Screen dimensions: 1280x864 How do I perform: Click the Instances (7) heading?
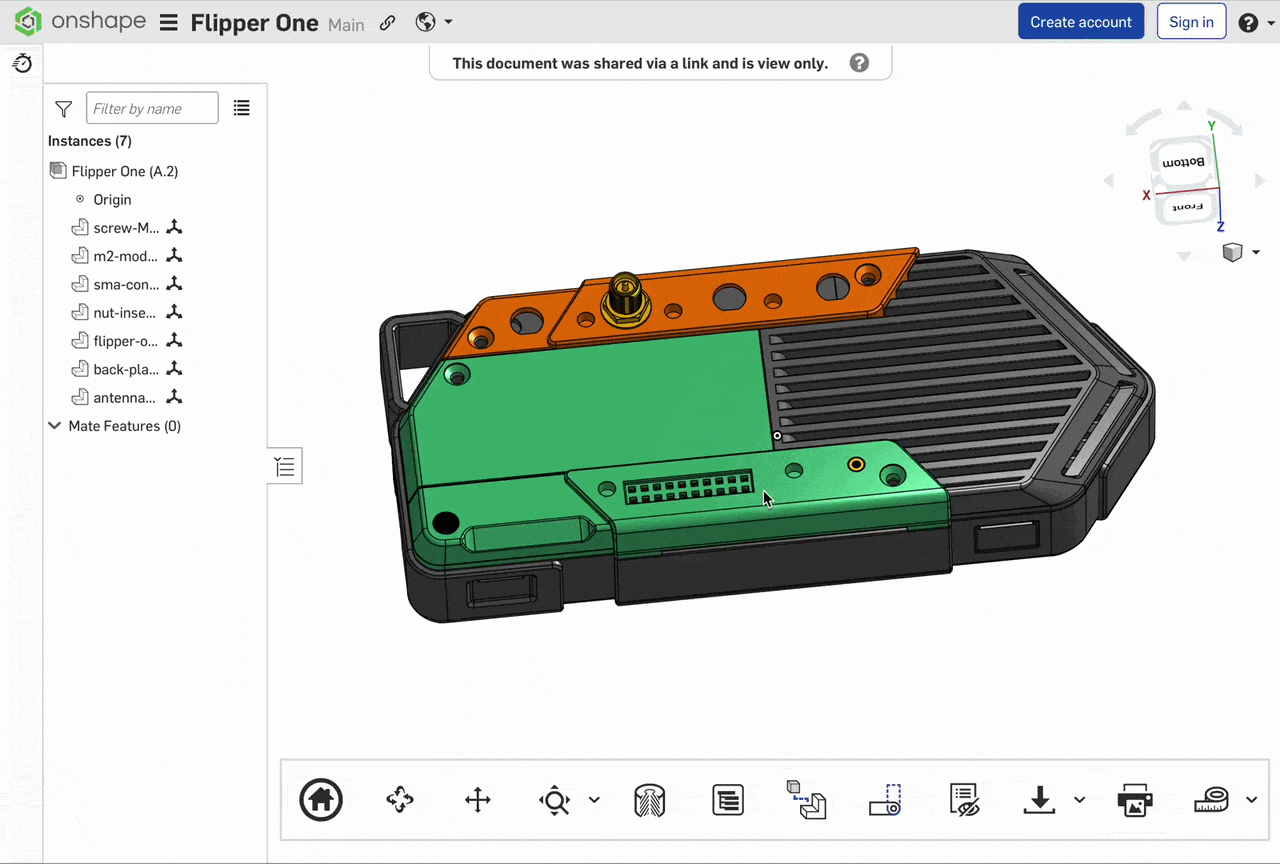(x=90, y=141)
